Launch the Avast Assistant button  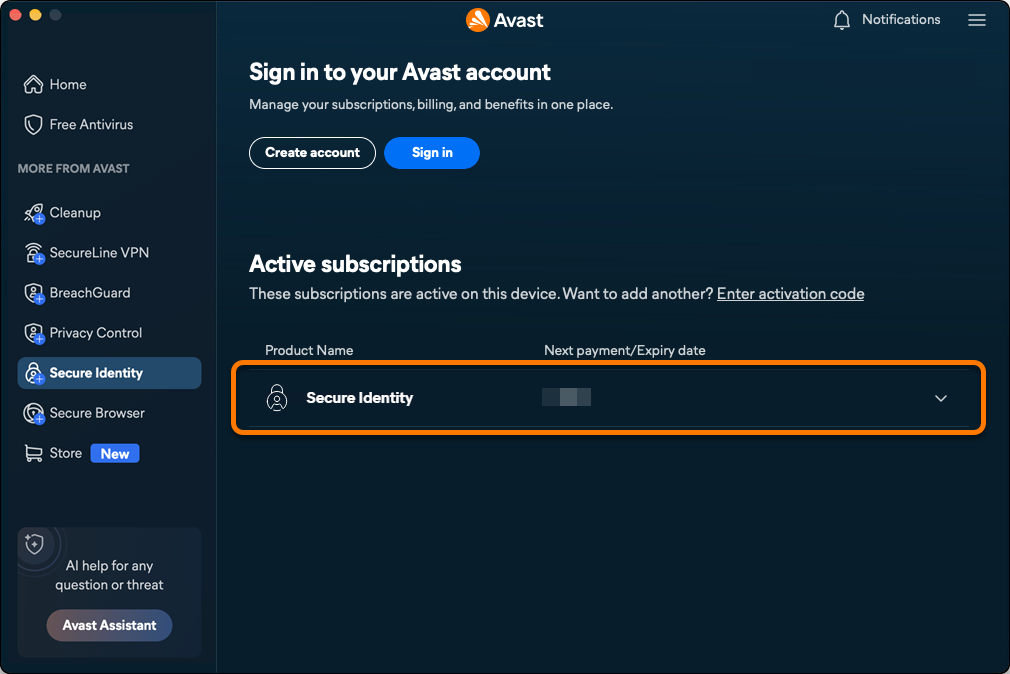[x=110, y=625]
